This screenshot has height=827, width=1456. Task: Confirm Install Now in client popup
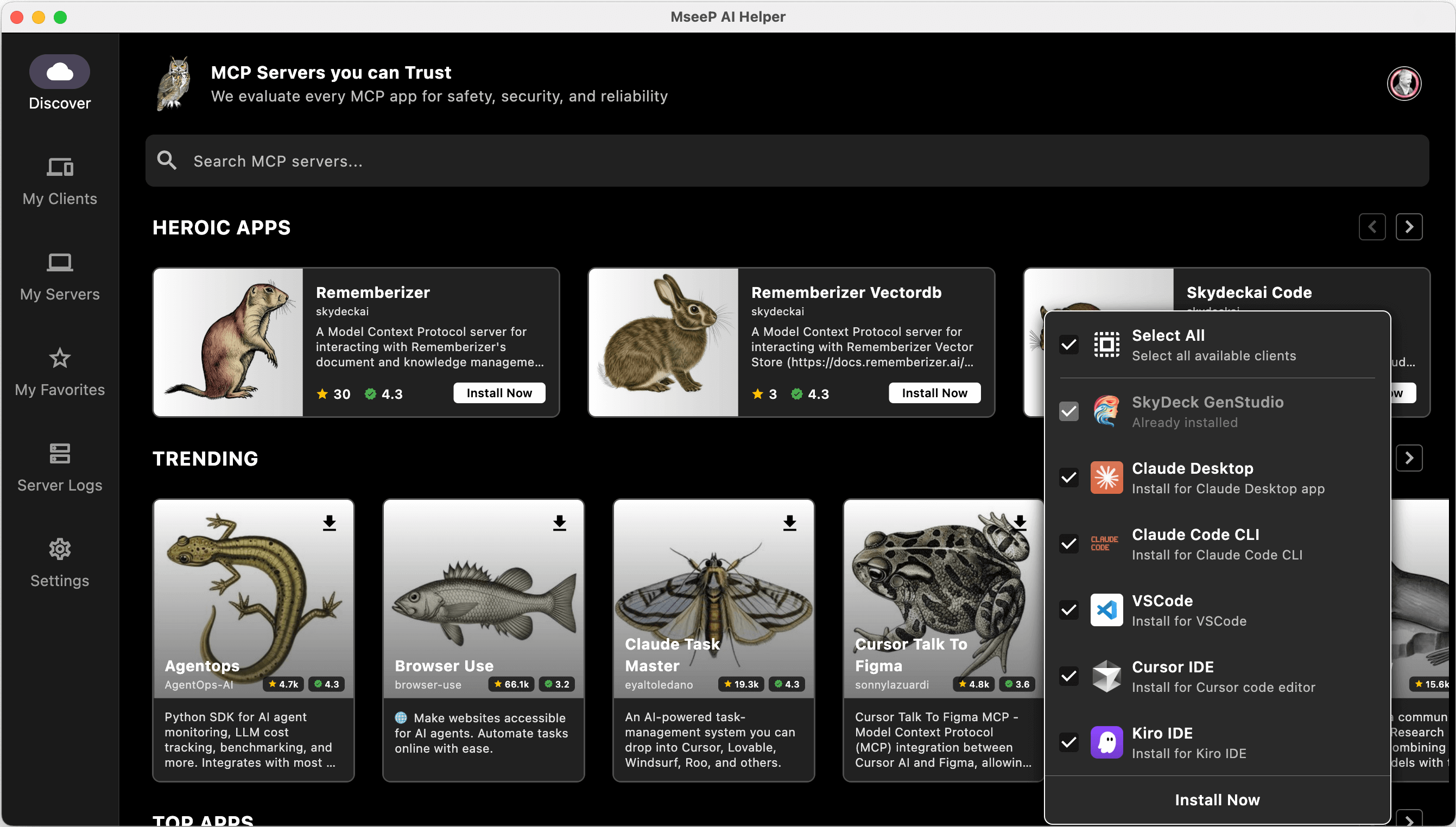pyautogui.click(x=1217, y=800)
